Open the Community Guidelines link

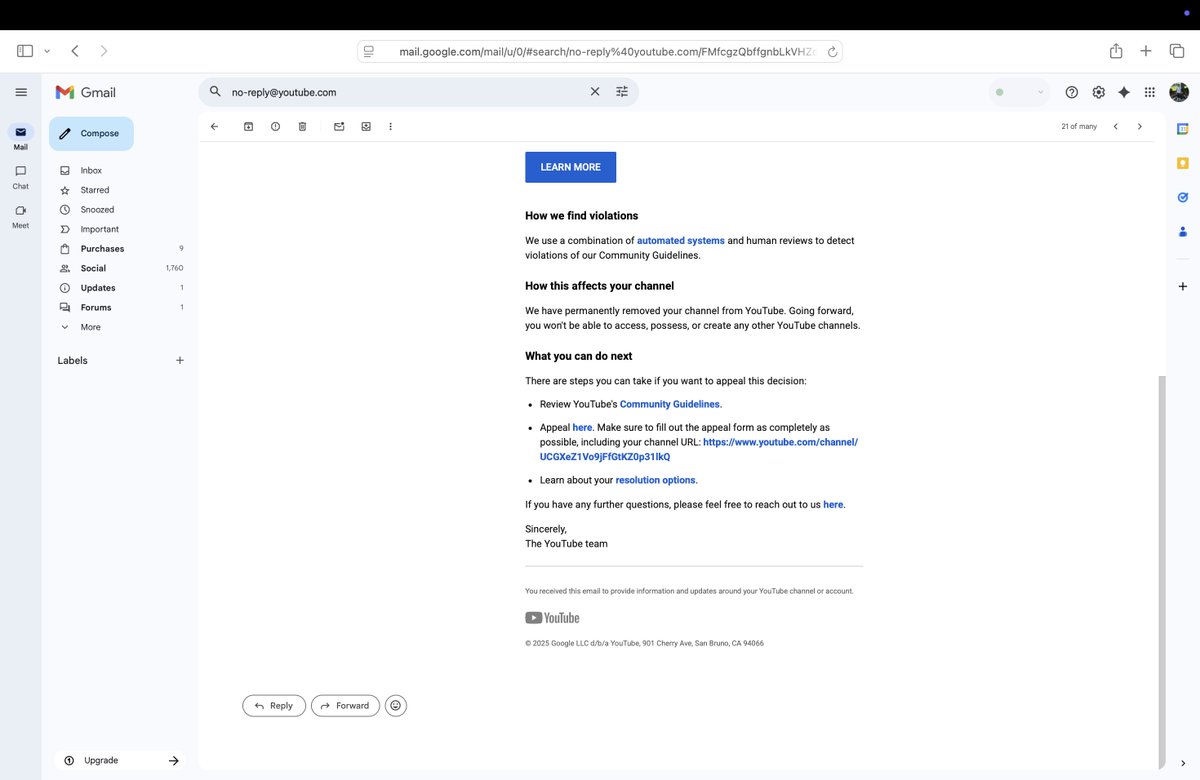tap(670, 404)
